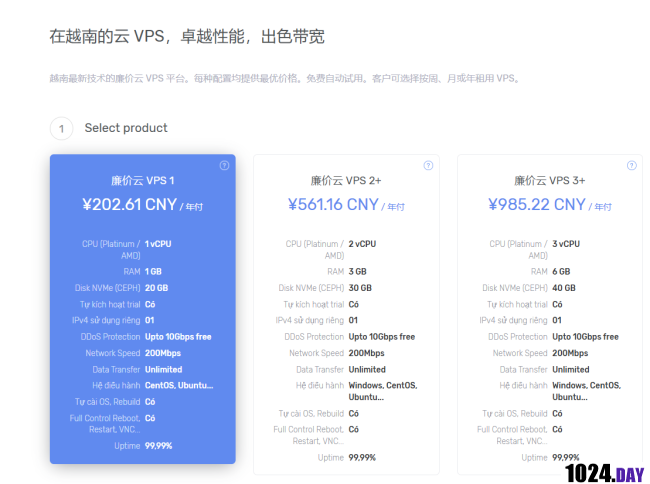The width and height of the screenshot is (650, 484).
Task: Click the question mark icon on VPS 2+ card
Action: 428,166
